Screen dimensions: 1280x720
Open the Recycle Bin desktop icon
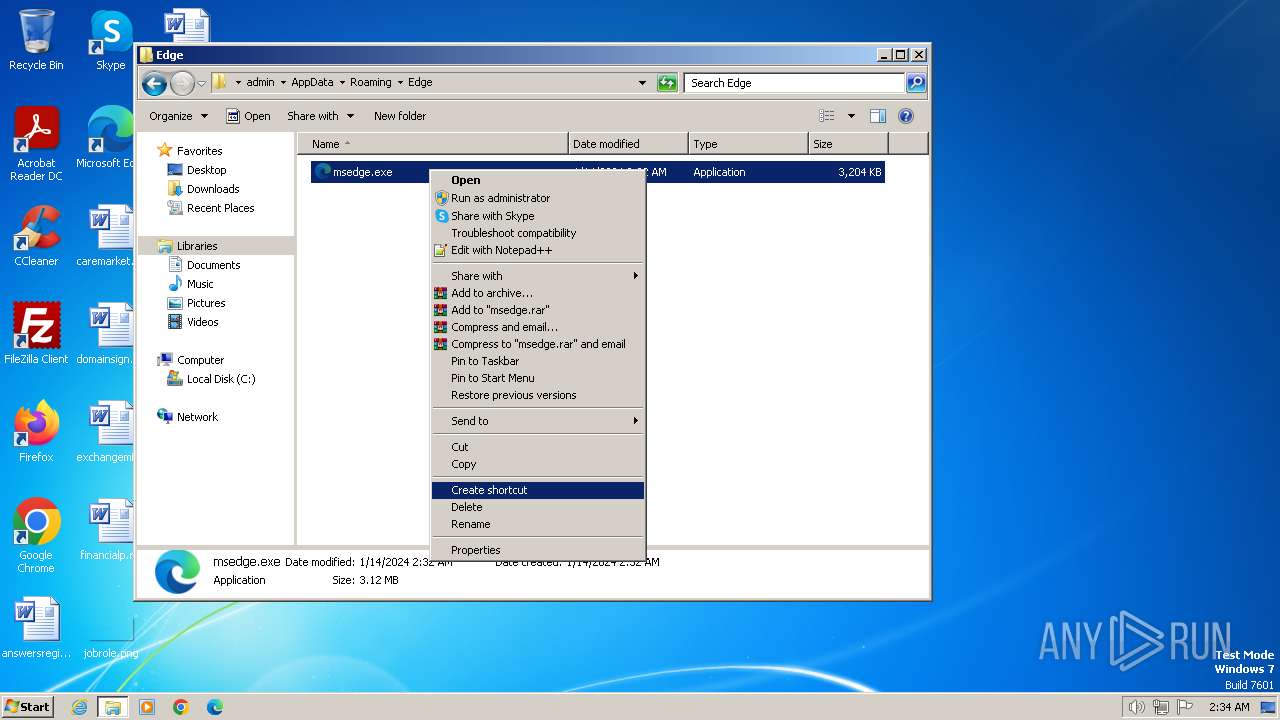tap(36, 41)
